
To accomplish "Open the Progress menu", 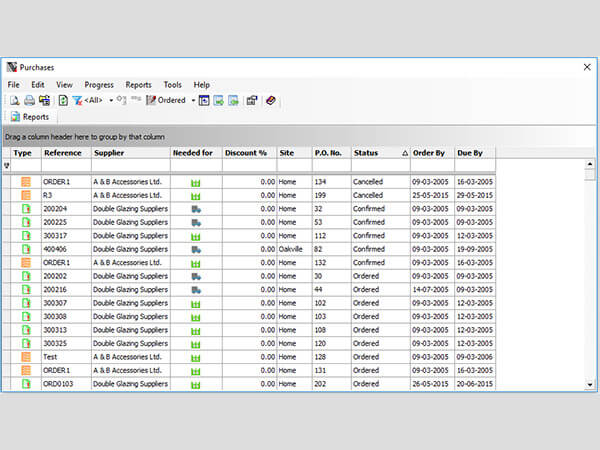I will (x=99, y=85).
